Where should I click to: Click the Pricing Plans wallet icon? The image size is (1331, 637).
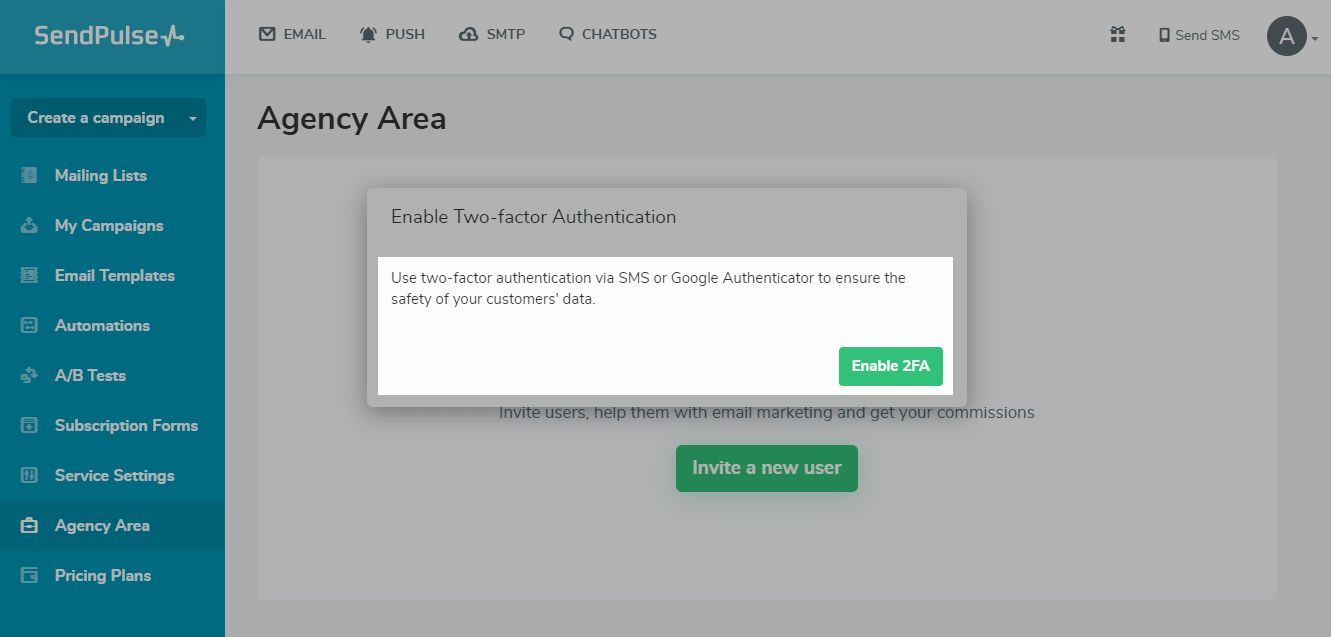pos(29,576)
